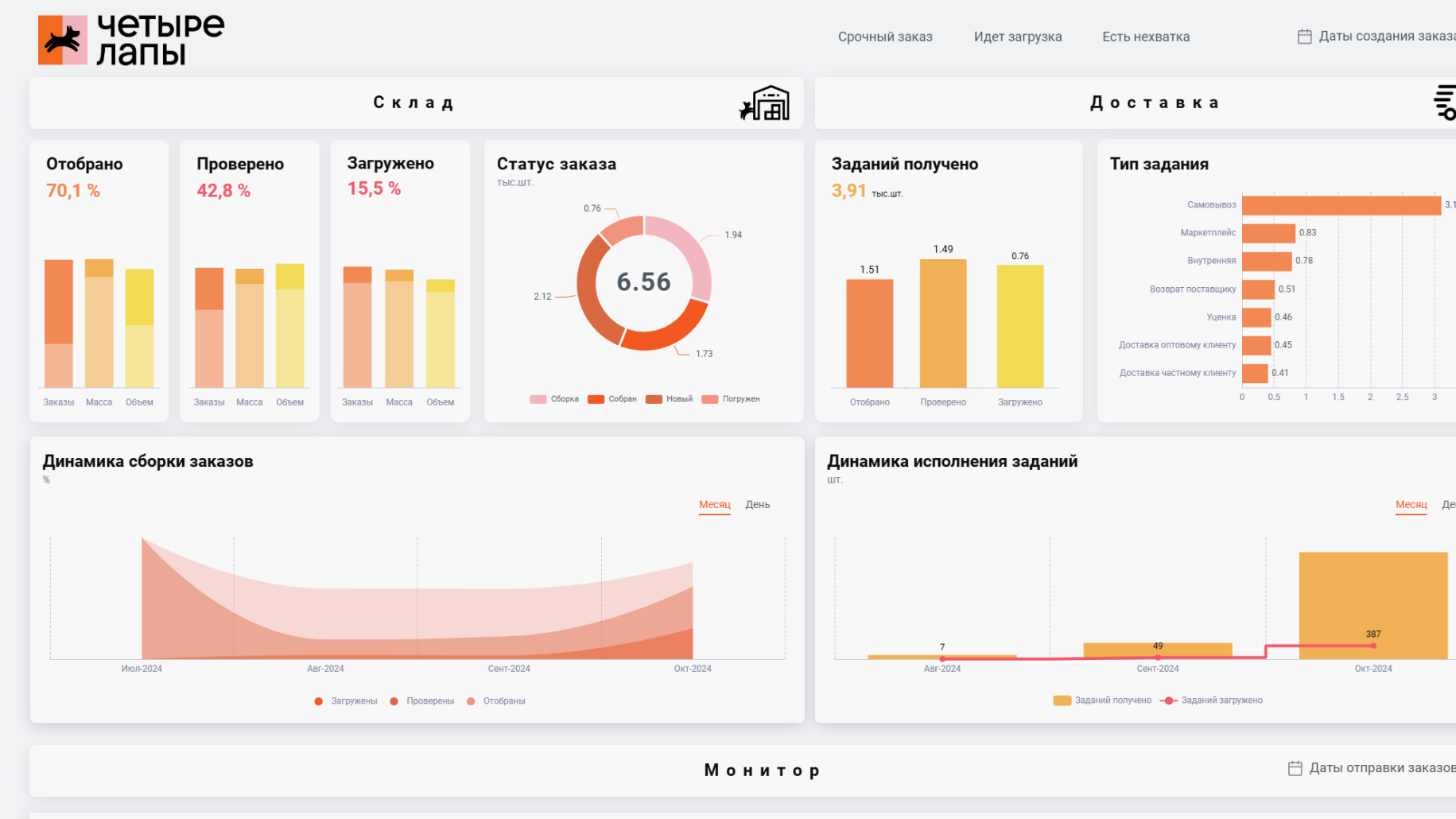The height and width of the screenshot is (819, 1456).
Task: Select Месяц tab in task execution chart
Action: tap(1411, 505)
